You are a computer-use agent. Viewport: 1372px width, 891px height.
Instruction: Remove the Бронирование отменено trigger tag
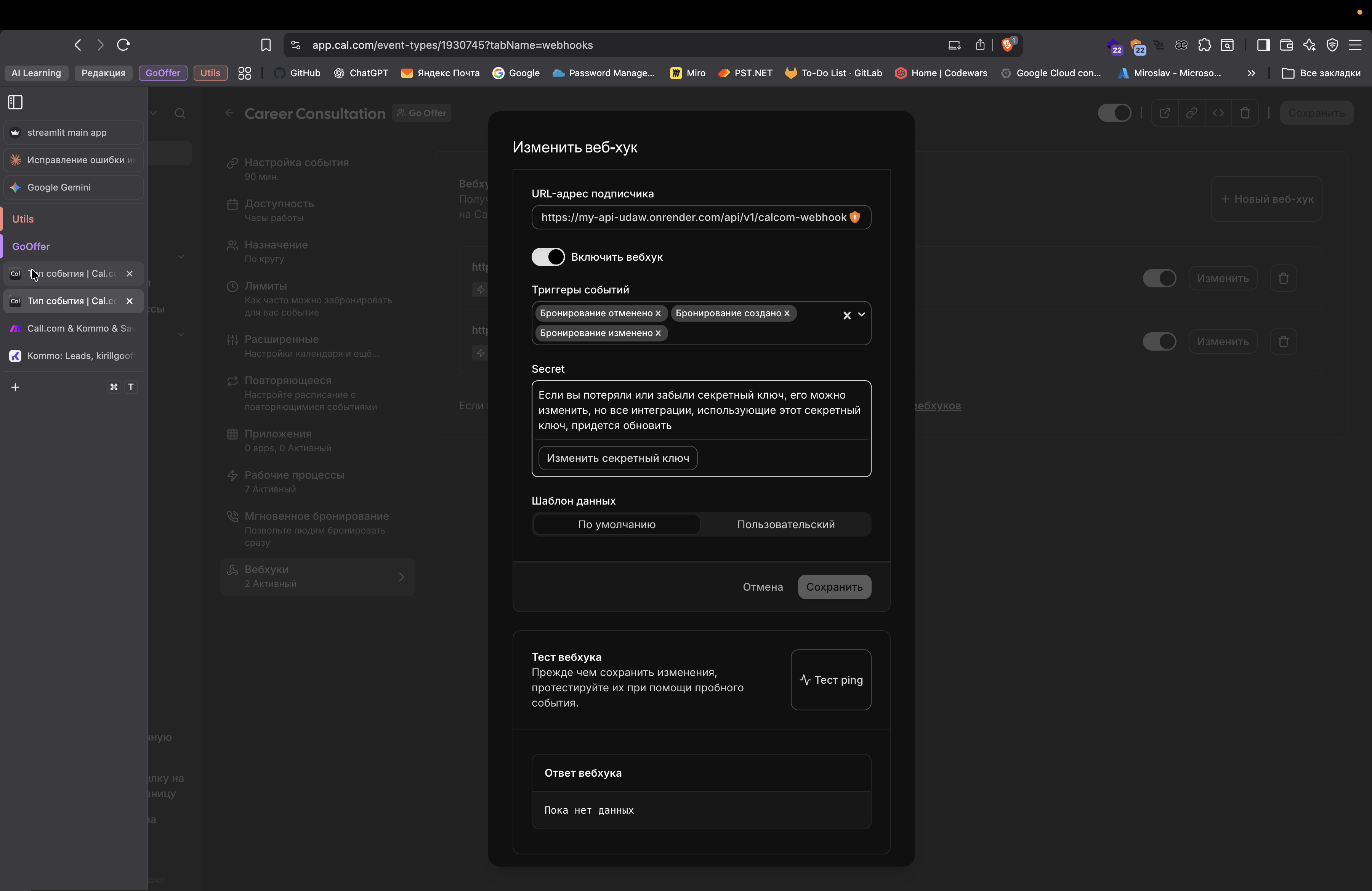click(x=658, y=314)
